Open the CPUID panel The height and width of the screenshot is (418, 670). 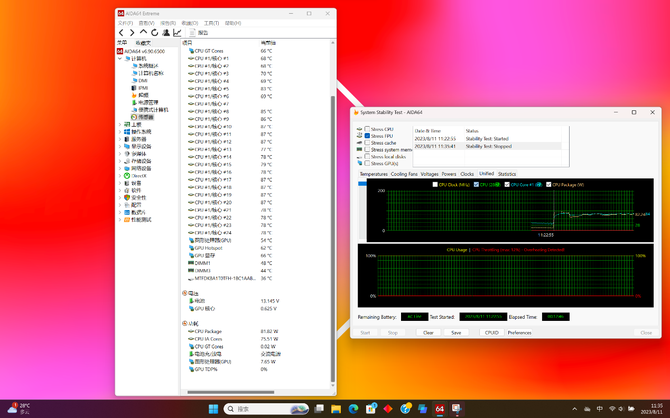[x=492, y=333]
